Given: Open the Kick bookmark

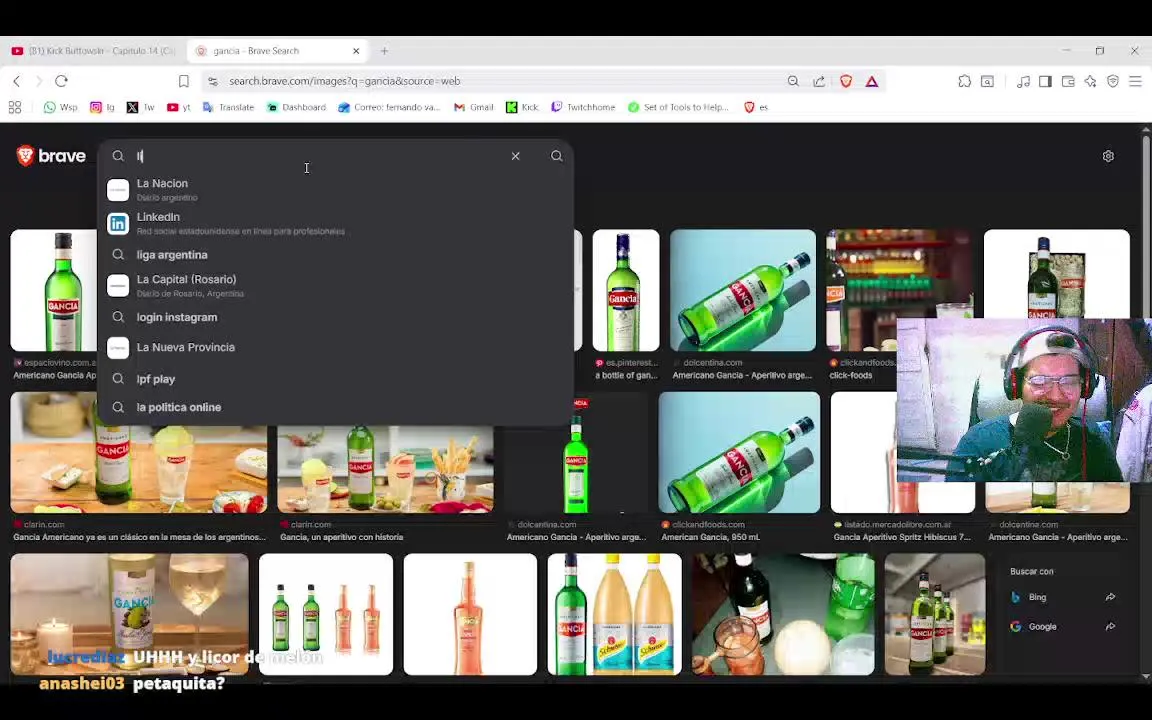Looking at the screenshot, I should [x=522, y=107].
